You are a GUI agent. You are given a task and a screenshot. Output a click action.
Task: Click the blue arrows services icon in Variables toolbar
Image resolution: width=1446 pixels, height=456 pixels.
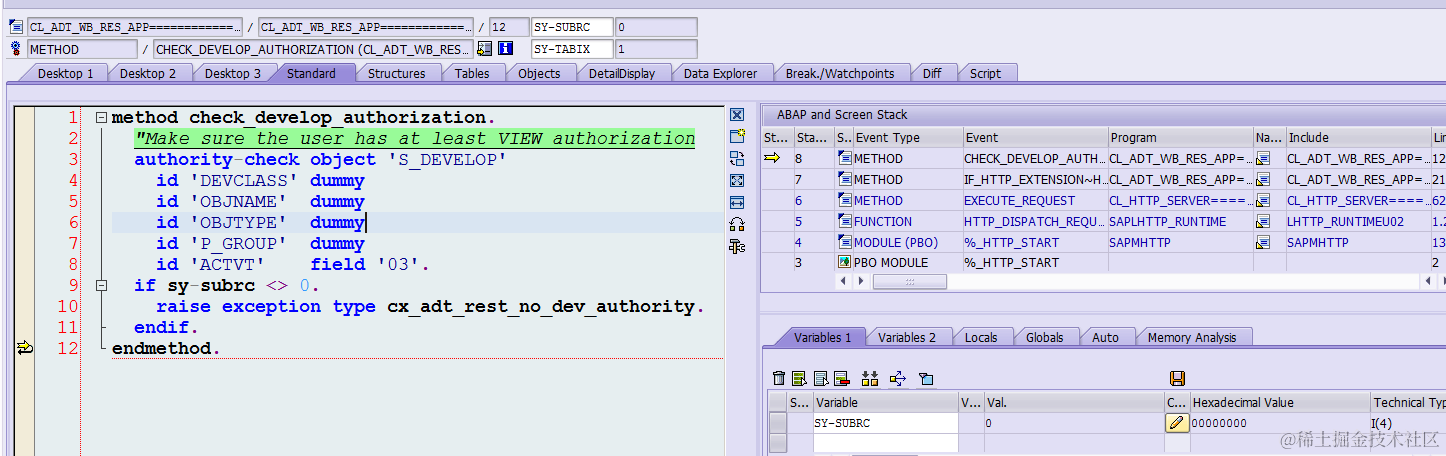pos(897,378)
